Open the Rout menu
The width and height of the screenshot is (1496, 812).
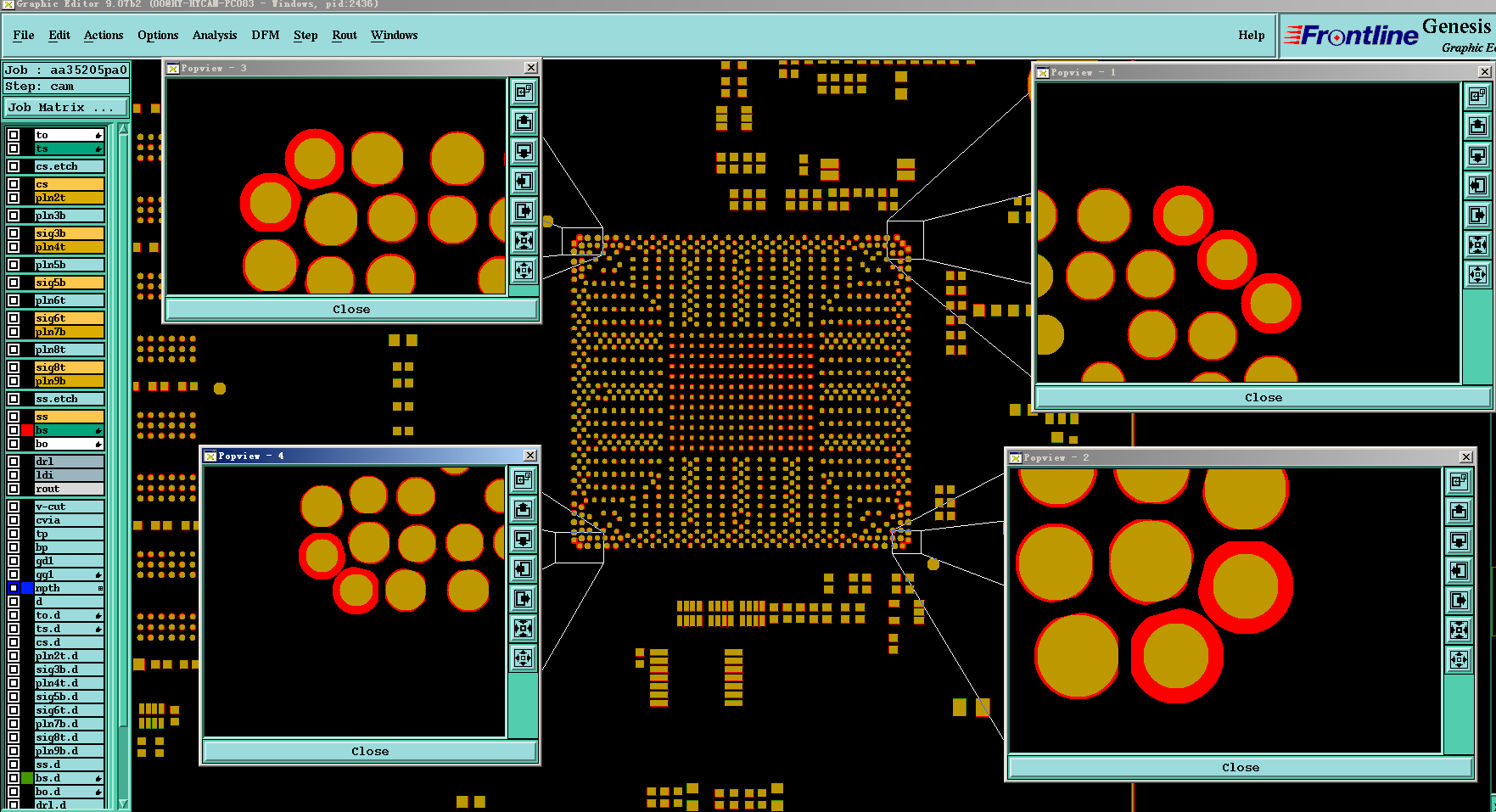click(345, 35)
